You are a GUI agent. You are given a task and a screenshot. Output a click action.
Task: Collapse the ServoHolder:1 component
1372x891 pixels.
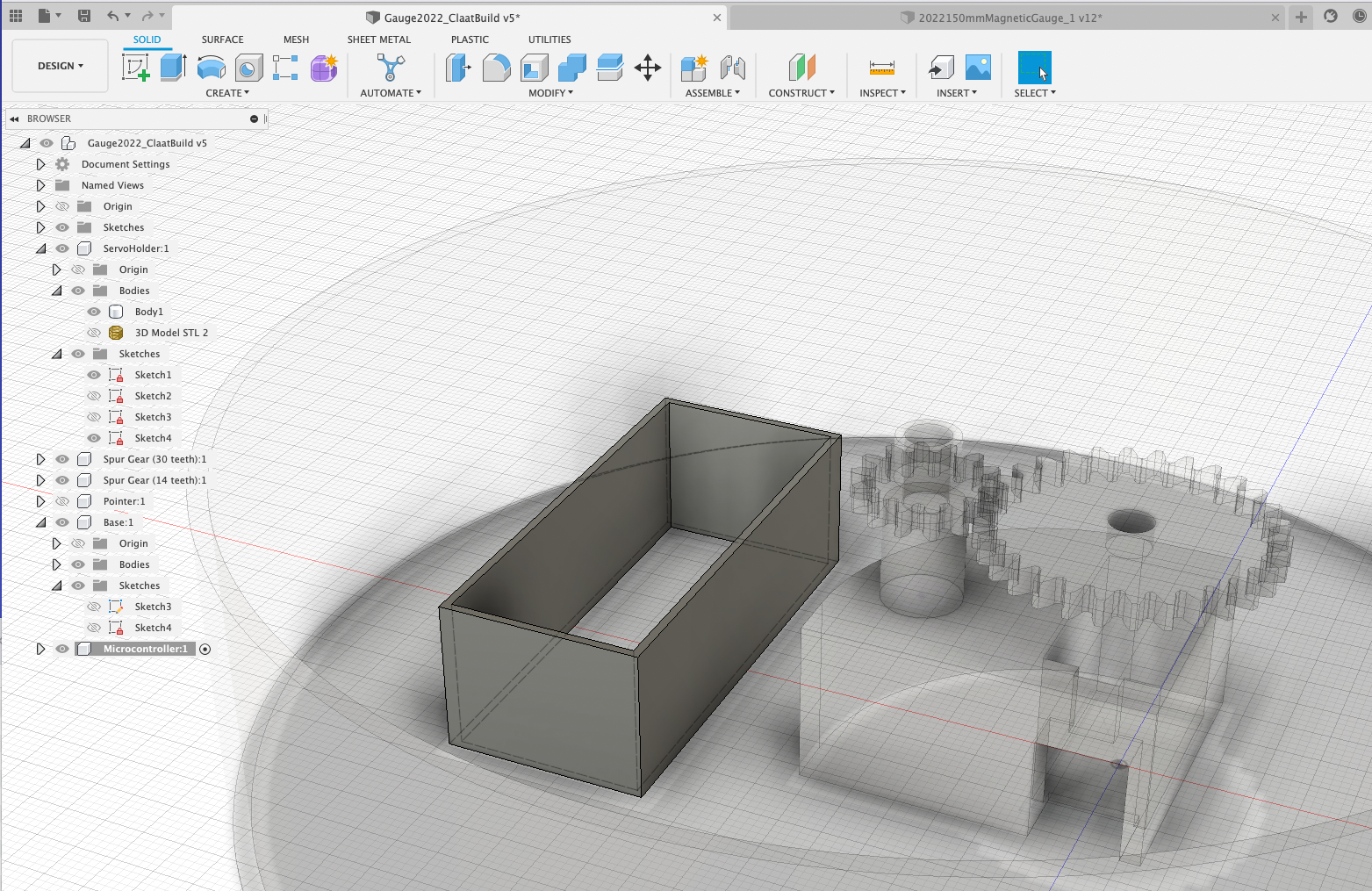[40, 248]
